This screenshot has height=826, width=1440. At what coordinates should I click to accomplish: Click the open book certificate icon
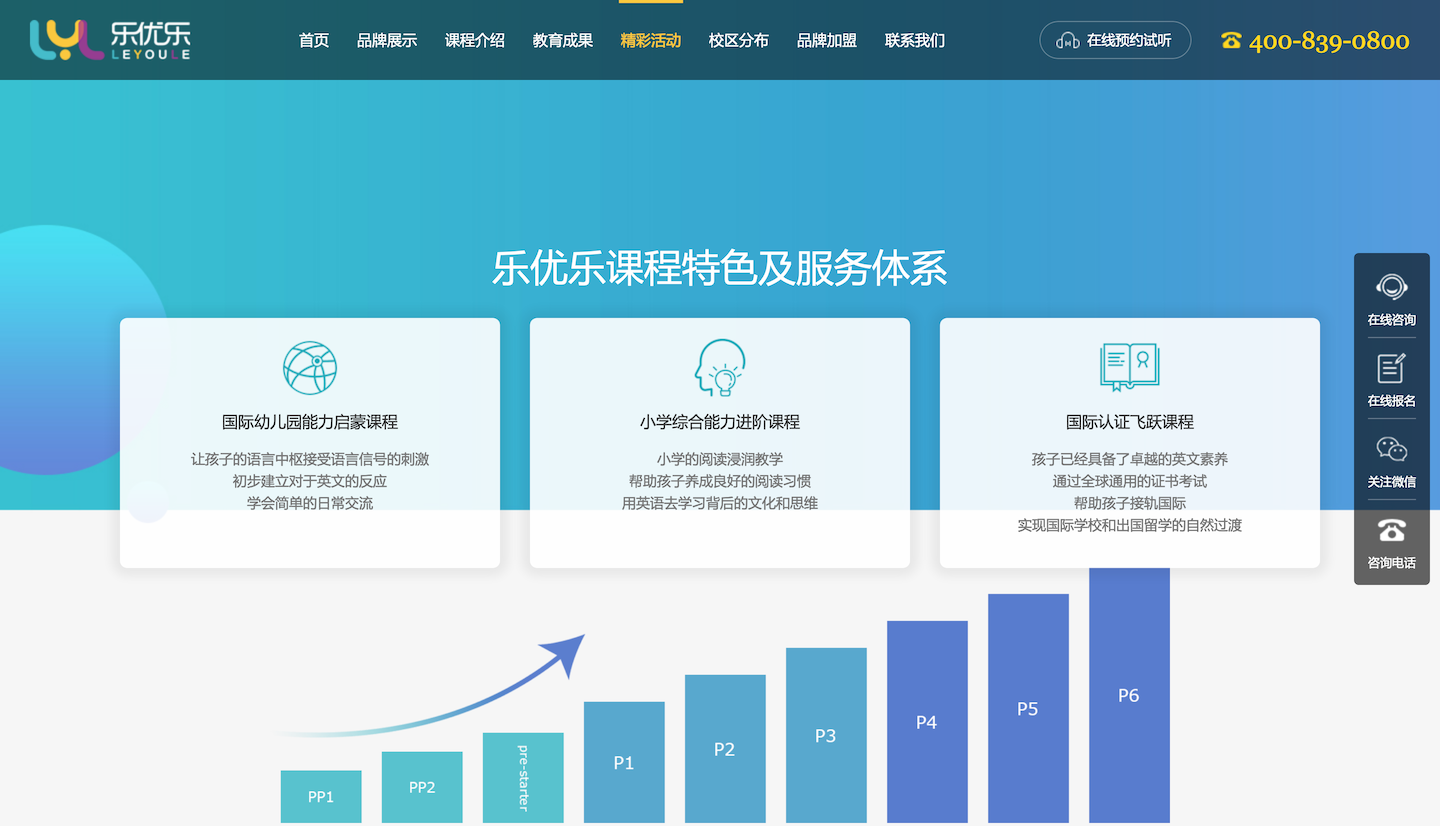(1129, 367)
